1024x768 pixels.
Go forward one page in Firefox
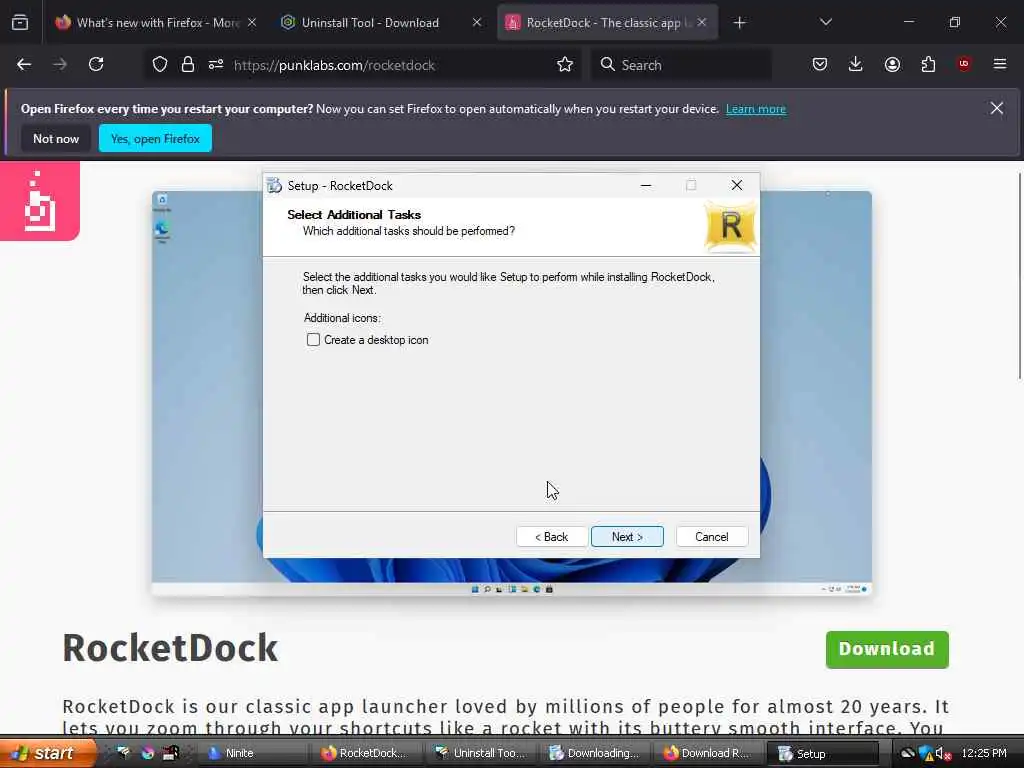point(60,65)
